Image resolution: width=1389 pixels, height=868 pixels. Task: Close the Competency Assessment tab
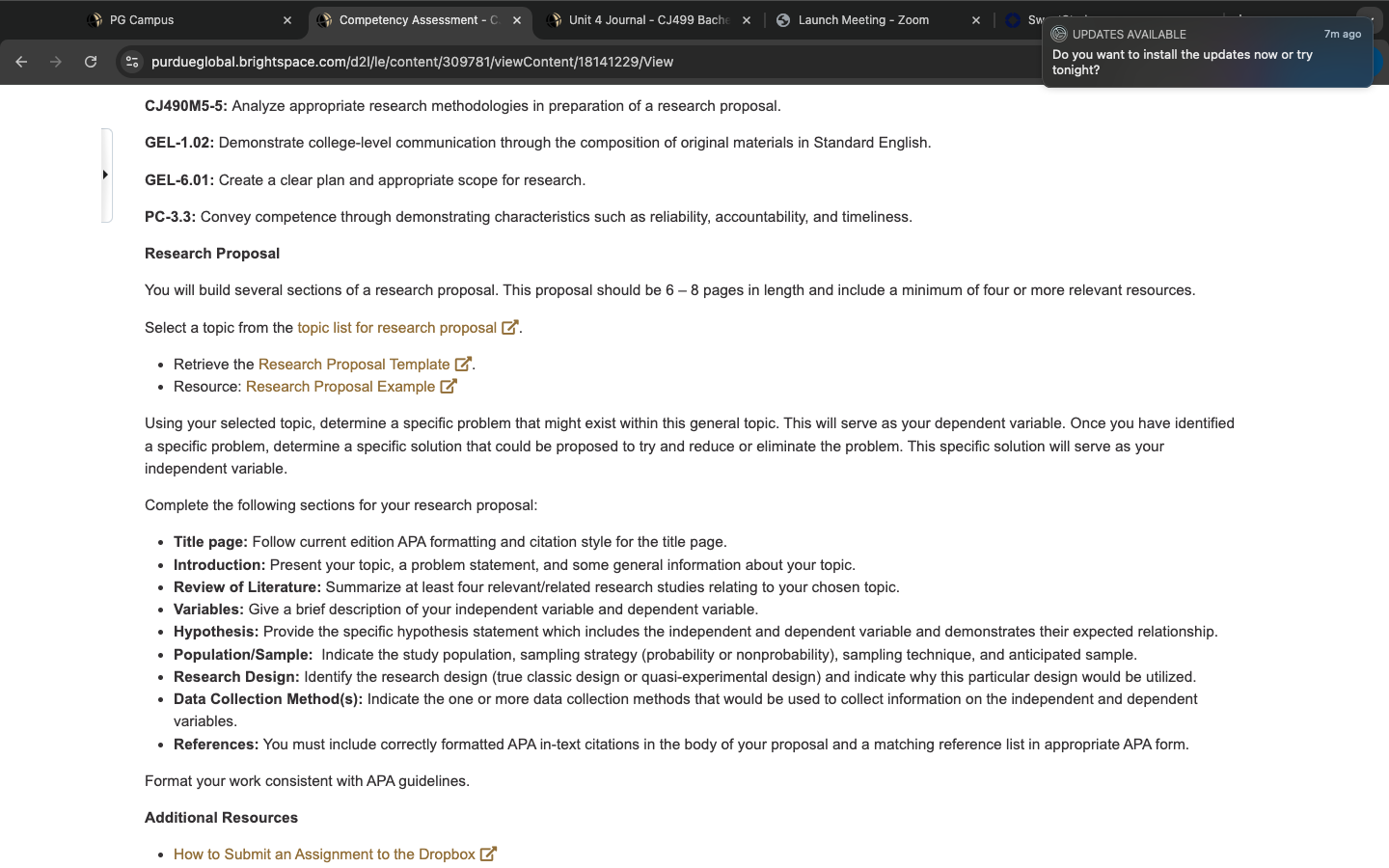pyautogui.click(x=517, y=20)
